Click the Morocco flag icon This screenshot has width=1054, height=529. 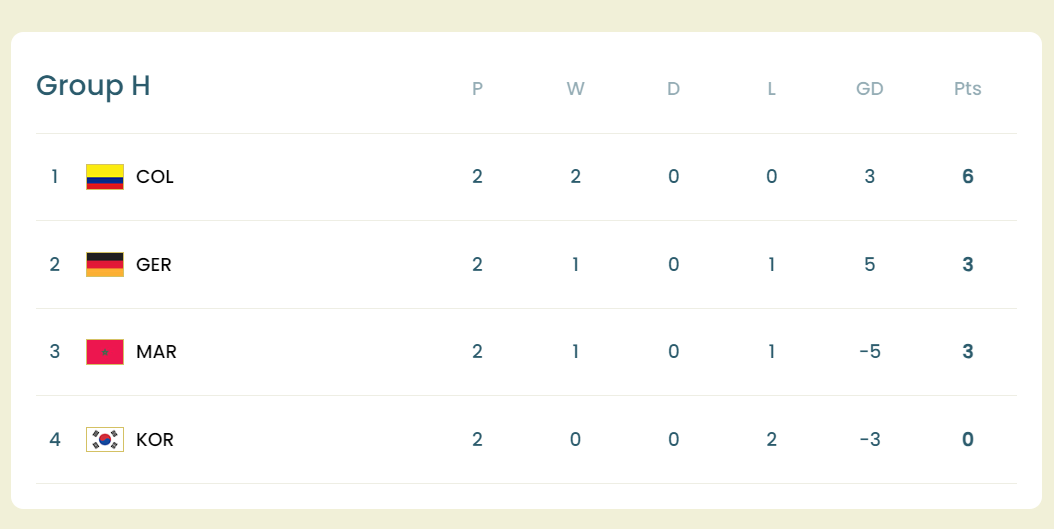(x=105, y=352)
